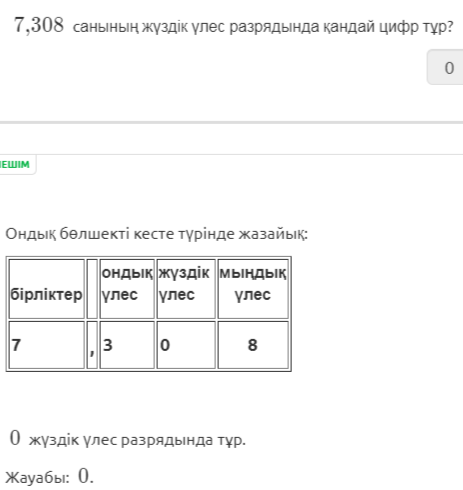
Task: Select the жүздік үлес header cell
Action: tap(186, 289)
